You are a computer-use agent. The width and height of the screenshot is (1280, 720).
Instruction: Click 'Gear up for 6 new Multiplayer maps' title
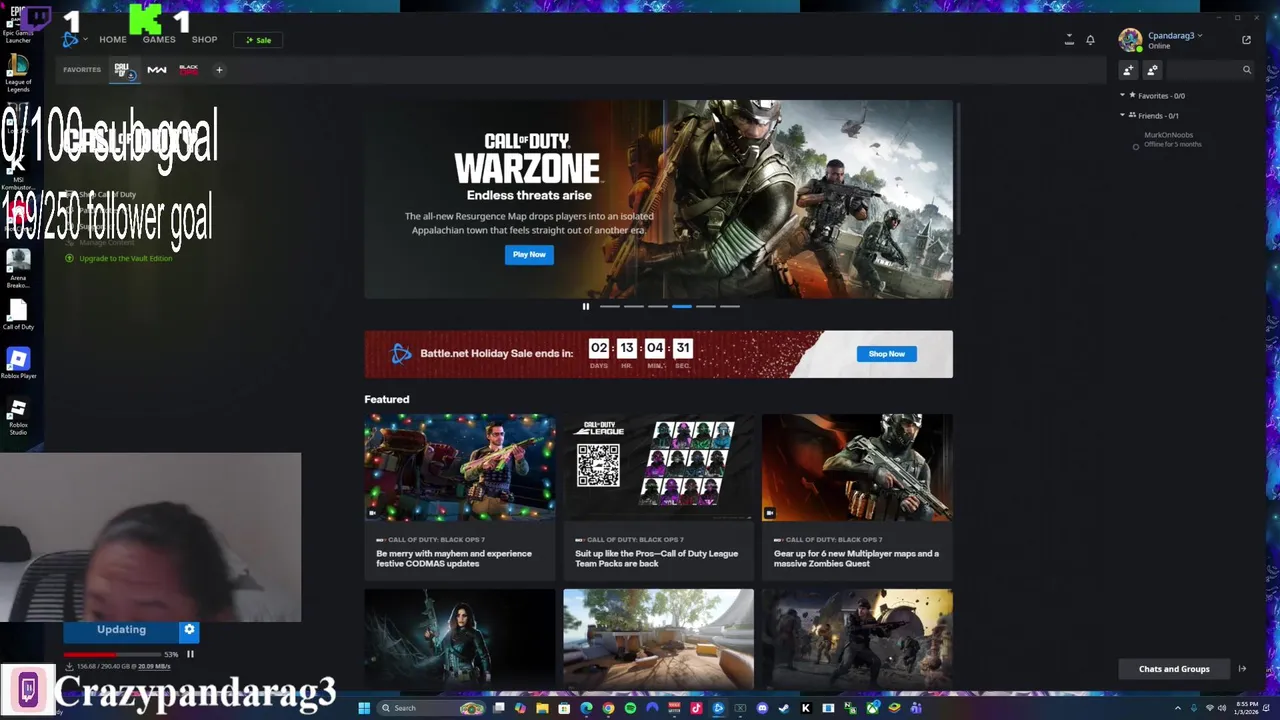[x=856, y=558]
